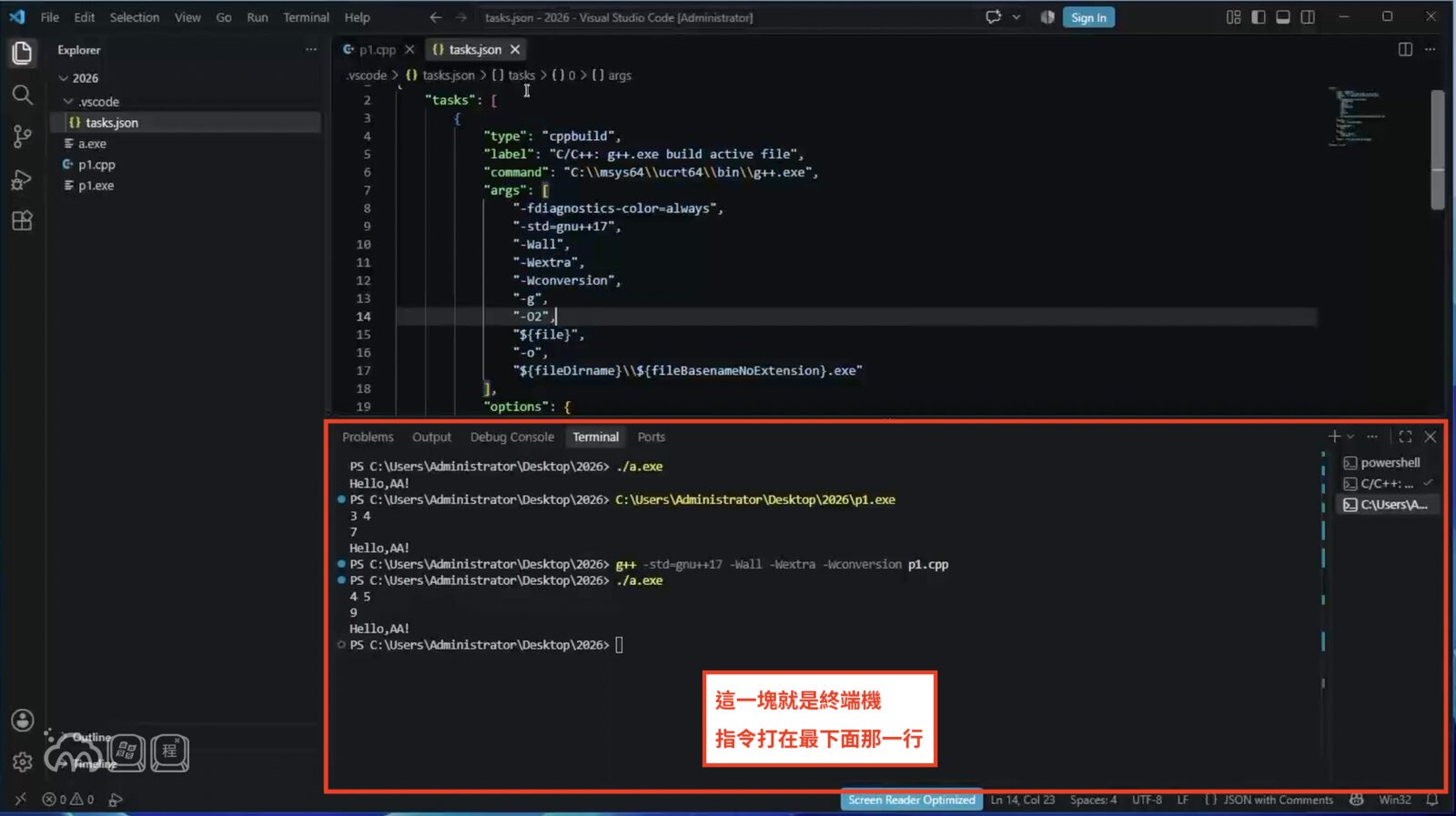Click the remote window status icon

[x=20, y=800]
